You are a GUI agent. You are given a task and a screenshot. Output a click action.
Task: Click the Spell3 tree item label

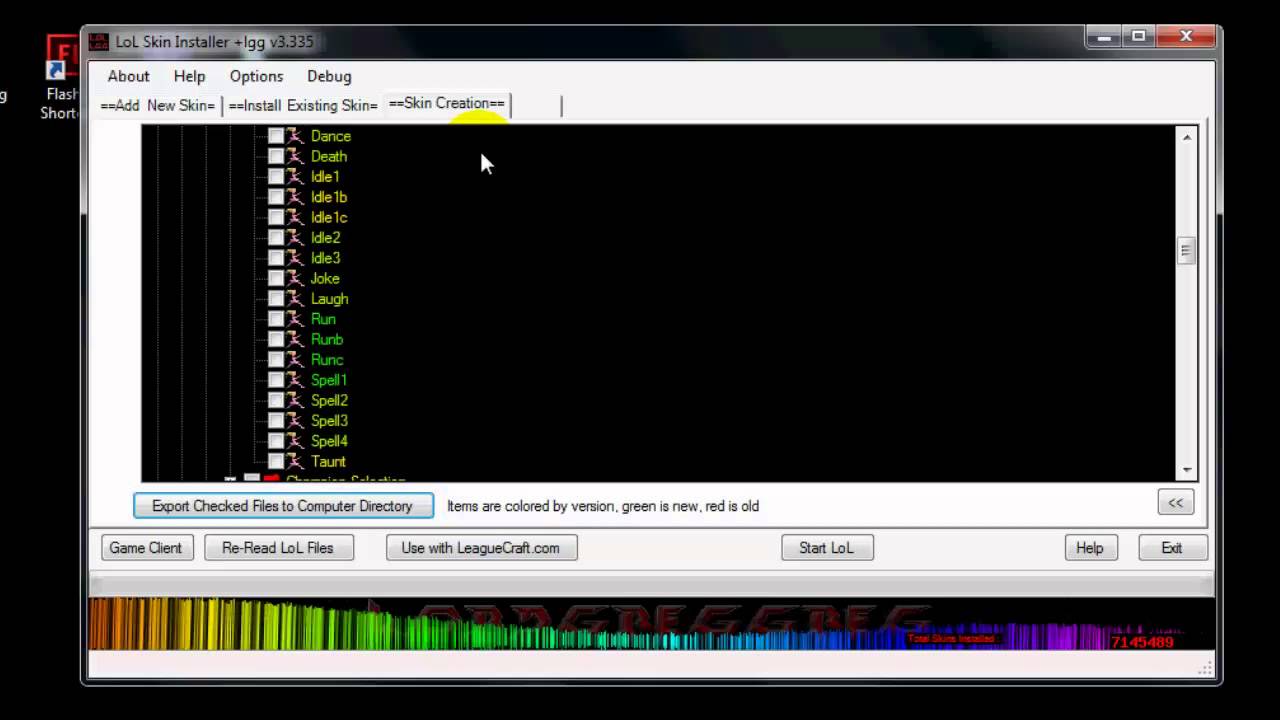[329, 421]
